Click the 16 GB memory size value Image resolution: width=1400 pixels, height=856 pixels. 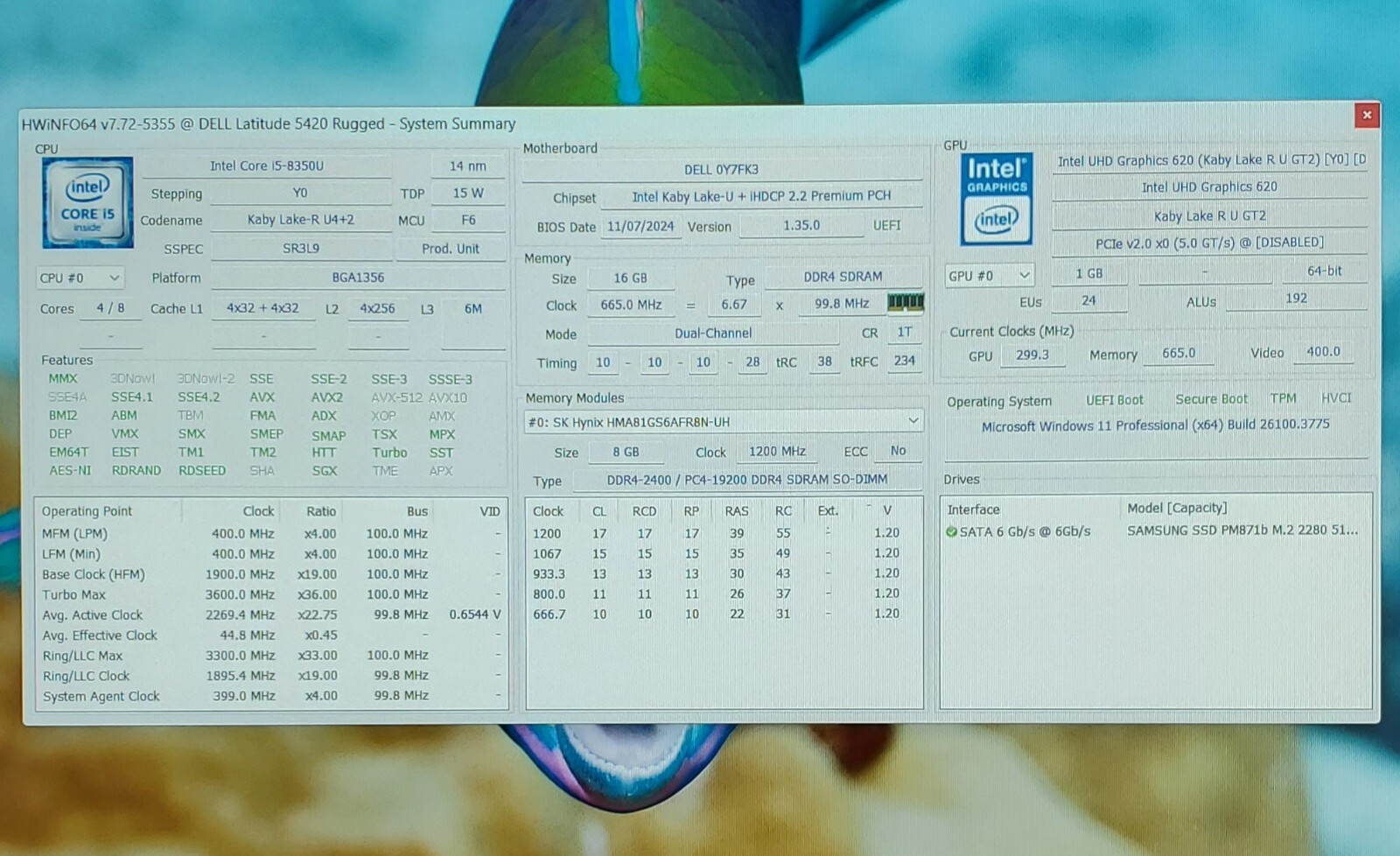(x=630, y=277)
